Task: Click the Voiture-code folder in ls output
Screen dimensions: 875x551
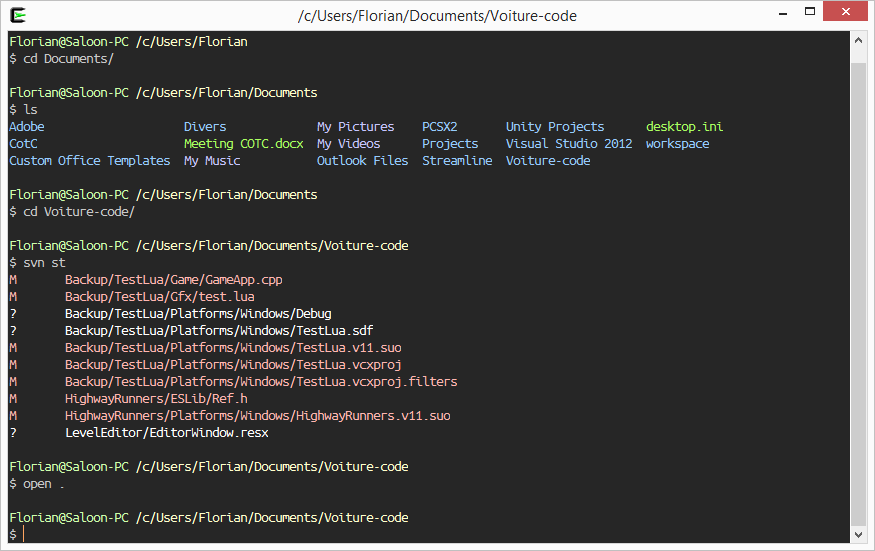Action: point(548,161)
